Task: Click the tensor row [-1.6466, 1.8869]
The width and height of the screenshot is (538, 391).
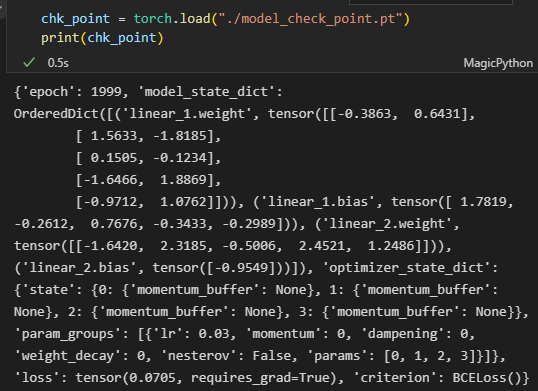Action: (144, 180)
